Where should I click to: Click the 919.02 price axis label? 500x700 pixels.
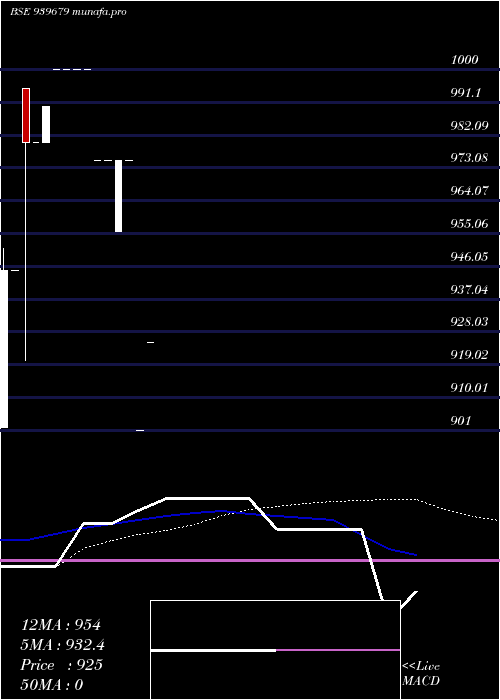[x=469, y=355]
